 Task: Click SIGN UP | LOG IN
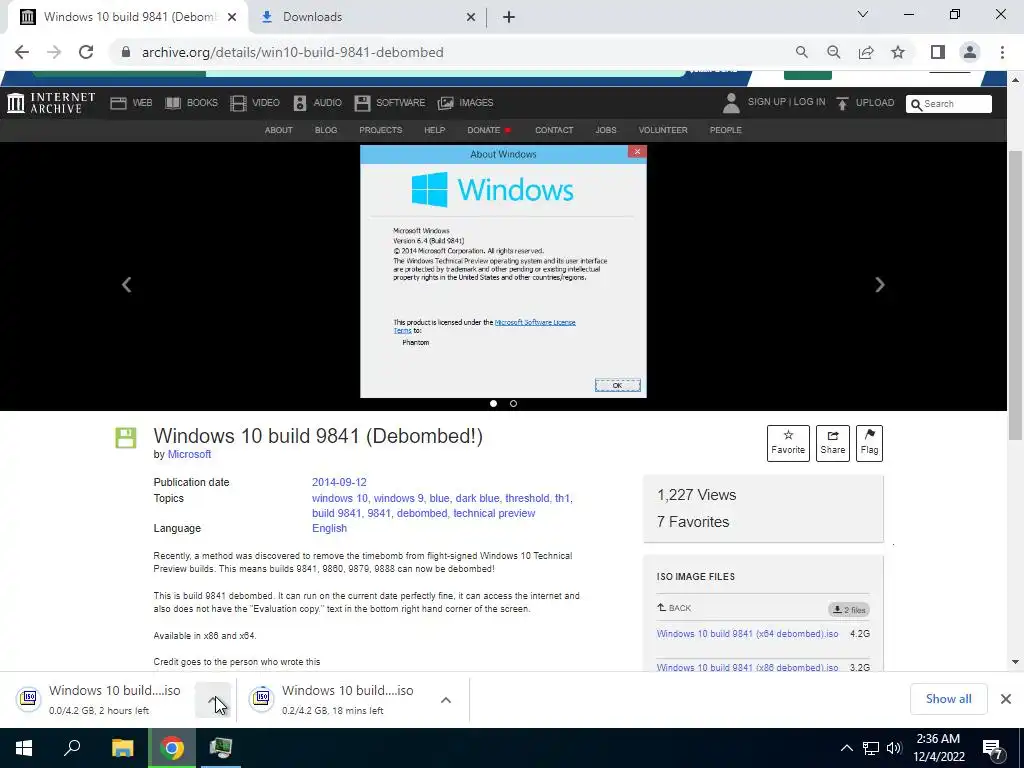pyautogui.click(x=786, y=102)
